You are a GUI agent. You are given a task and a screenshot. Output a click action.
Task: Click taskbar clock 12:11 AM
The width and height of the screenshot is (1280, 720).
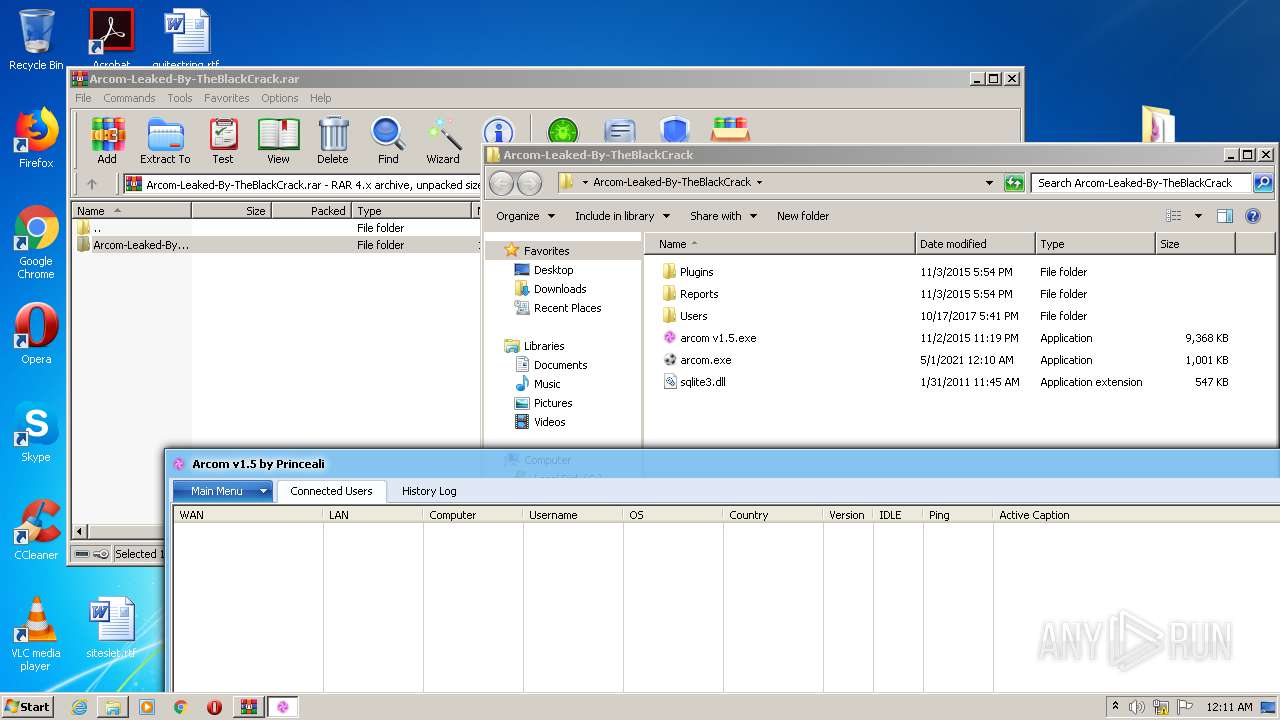coord(1229,707)
